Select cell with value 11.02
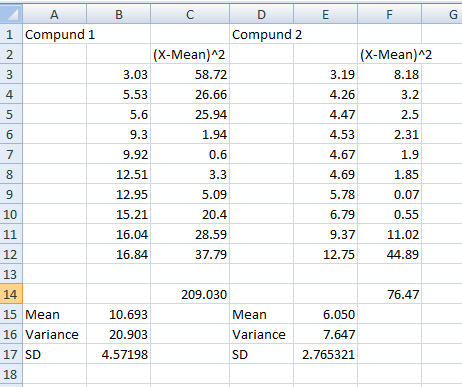Screen dimensions: 462x387 click(390, 234)
